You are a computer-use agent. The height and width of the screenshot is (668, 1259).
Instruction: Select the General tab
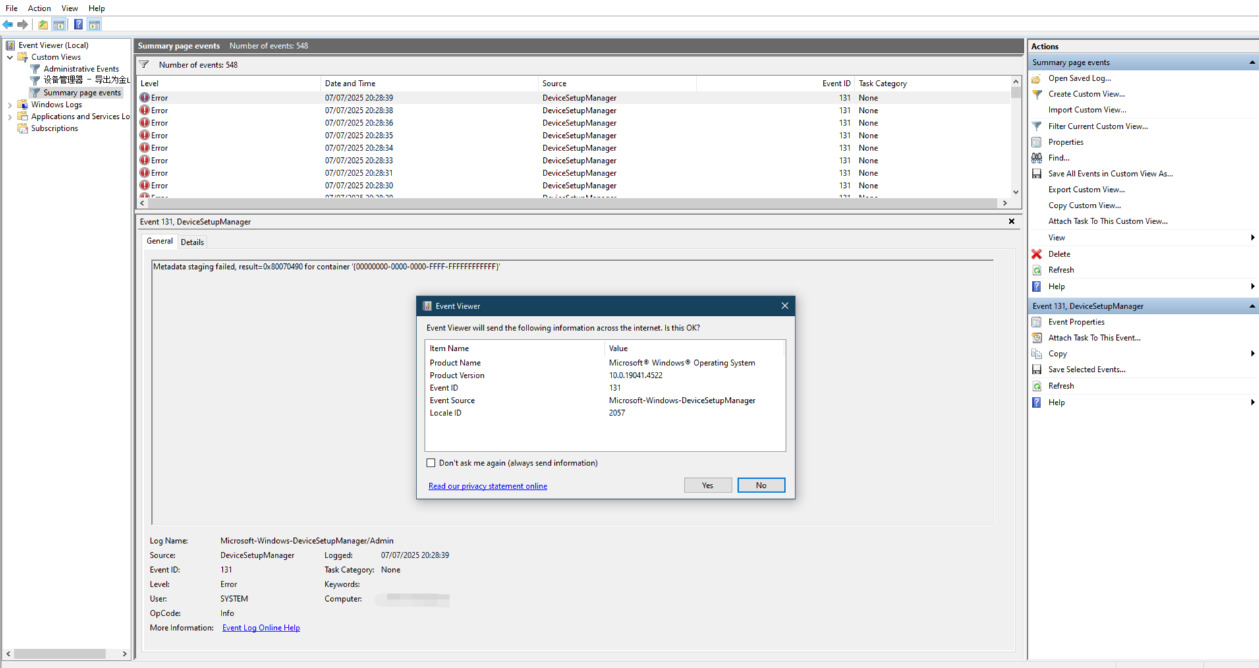[x=160, y=241]
